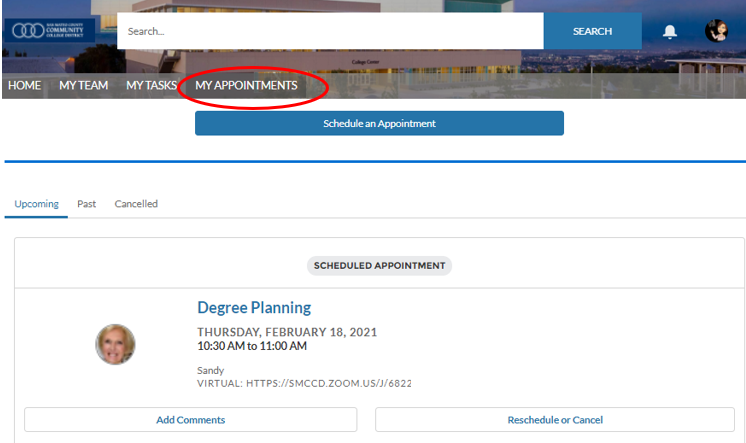Click the virtual Zoom meeting link
Viewport: 746px width, 443px height.
304,383
